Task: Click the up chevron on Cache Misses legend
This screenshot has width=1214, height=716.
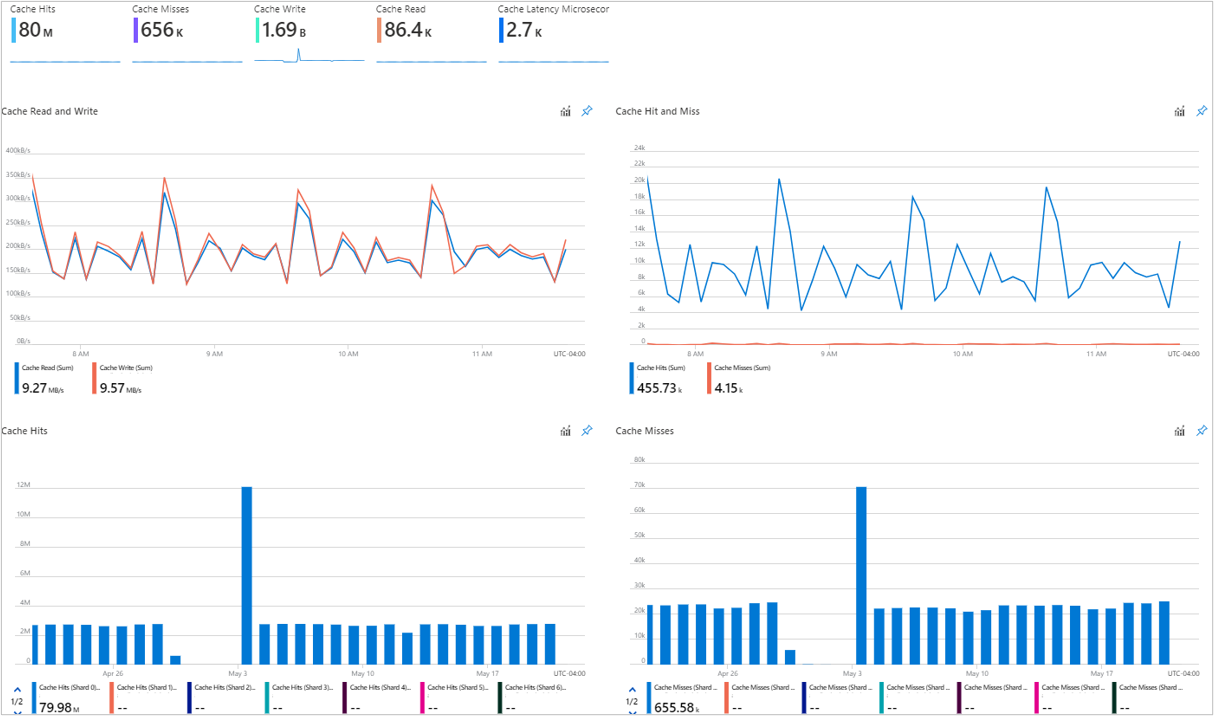Action: coord(633,689)
